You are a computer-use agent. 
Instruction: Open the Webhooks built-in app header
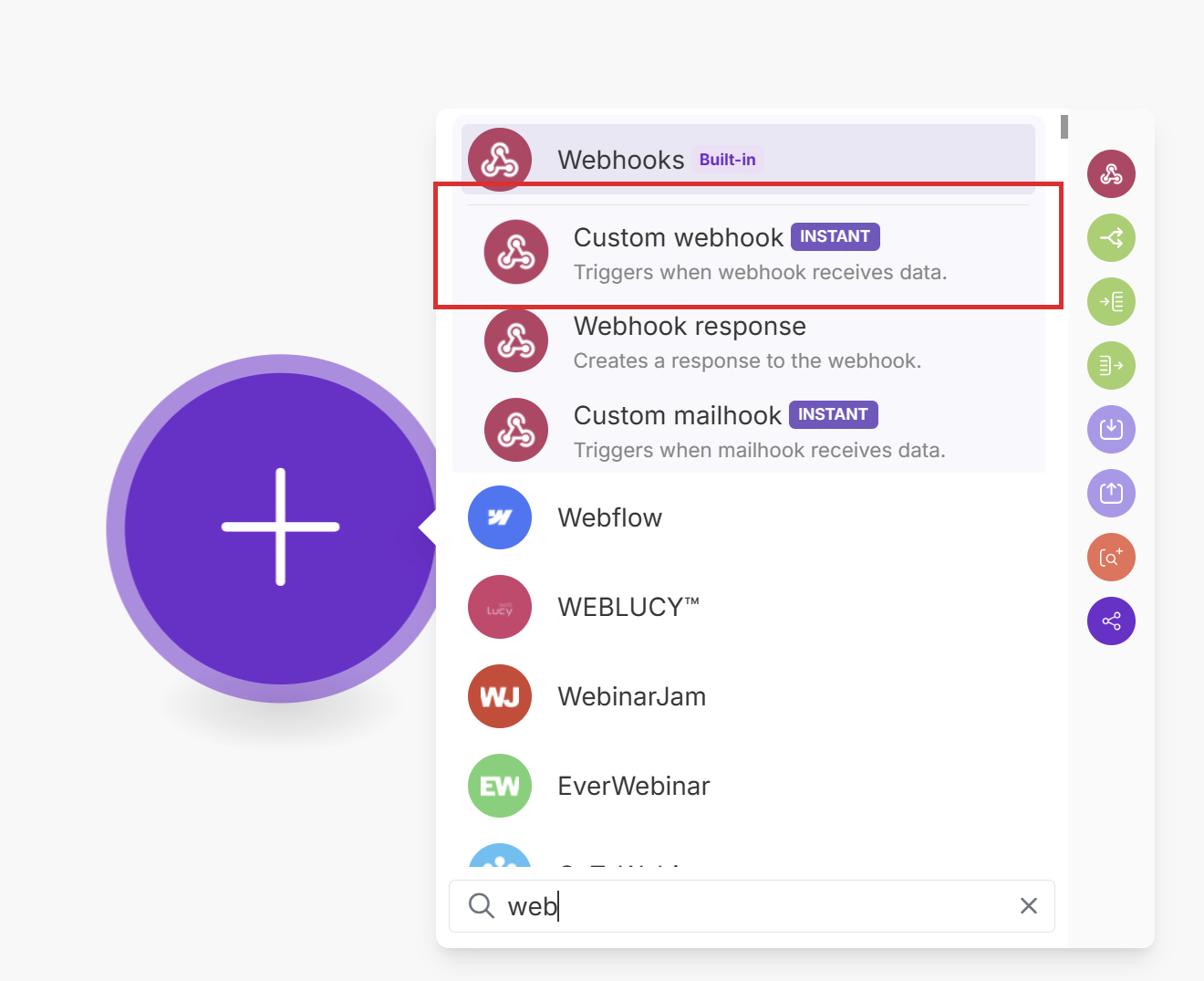click(x=748, y=160)
